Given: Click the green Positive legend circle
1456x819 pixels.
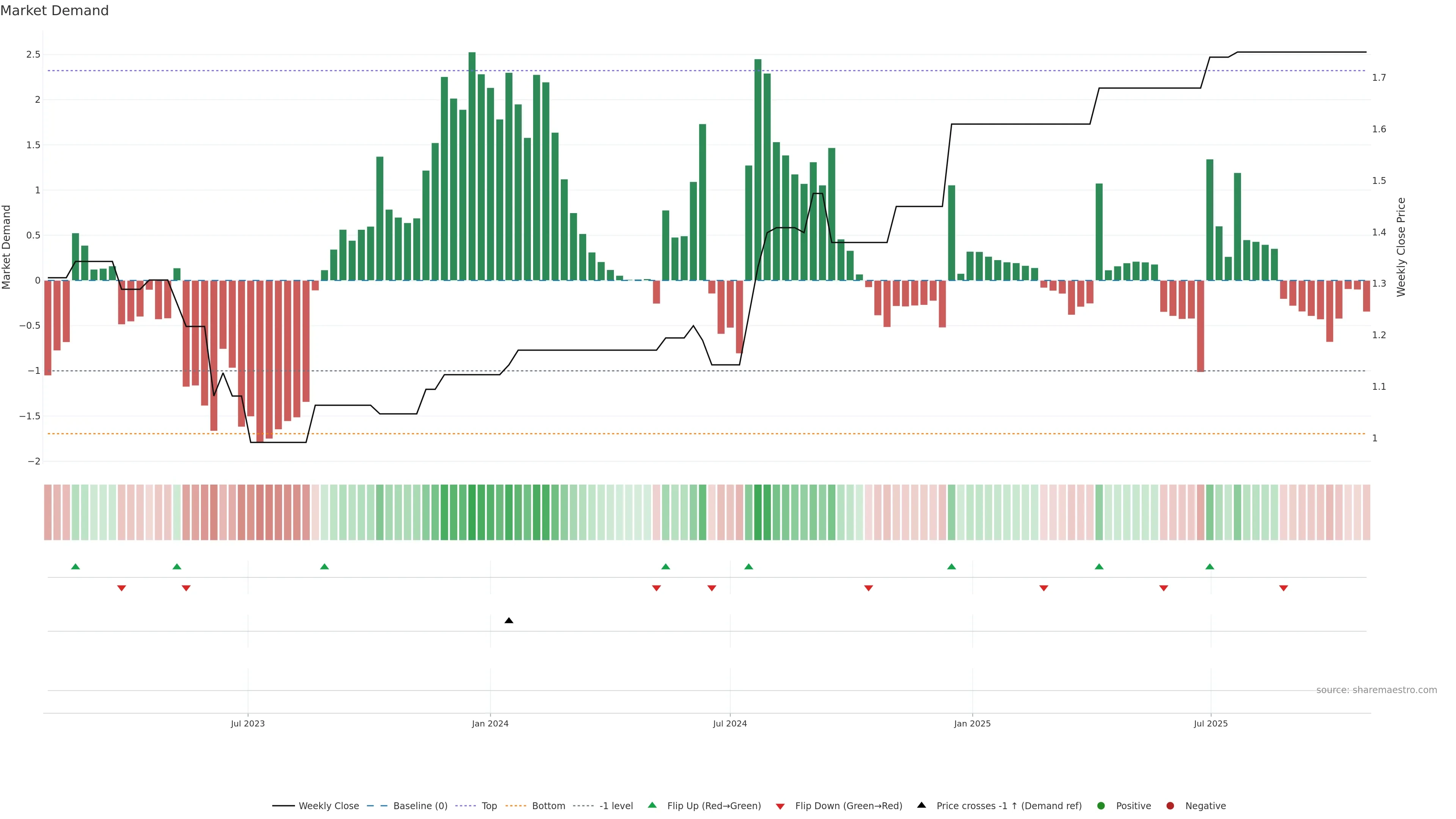Looking at the screenshot, I should click(x=1100, y=806).
